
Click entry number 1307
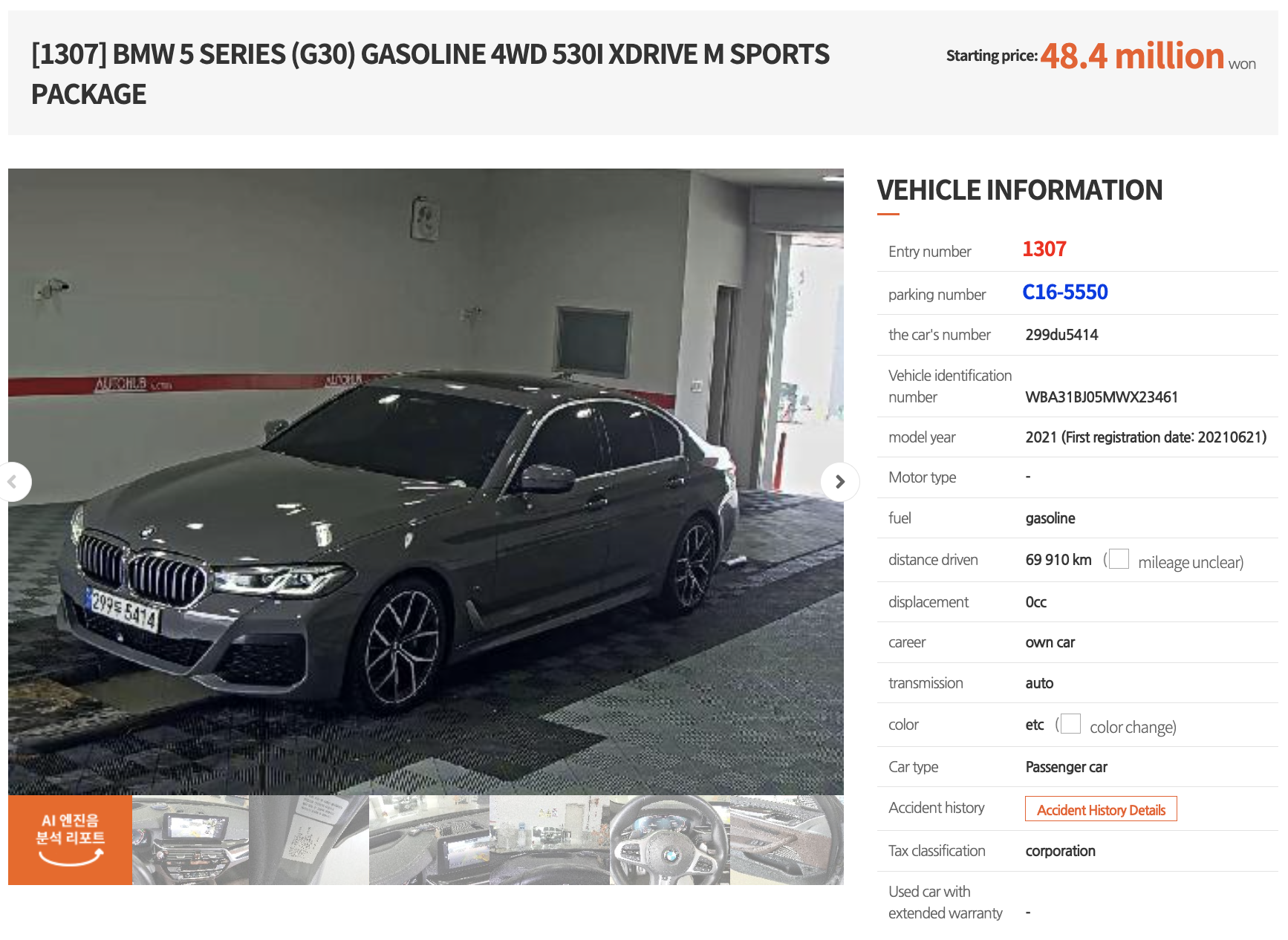click(x=1044, y=249)
